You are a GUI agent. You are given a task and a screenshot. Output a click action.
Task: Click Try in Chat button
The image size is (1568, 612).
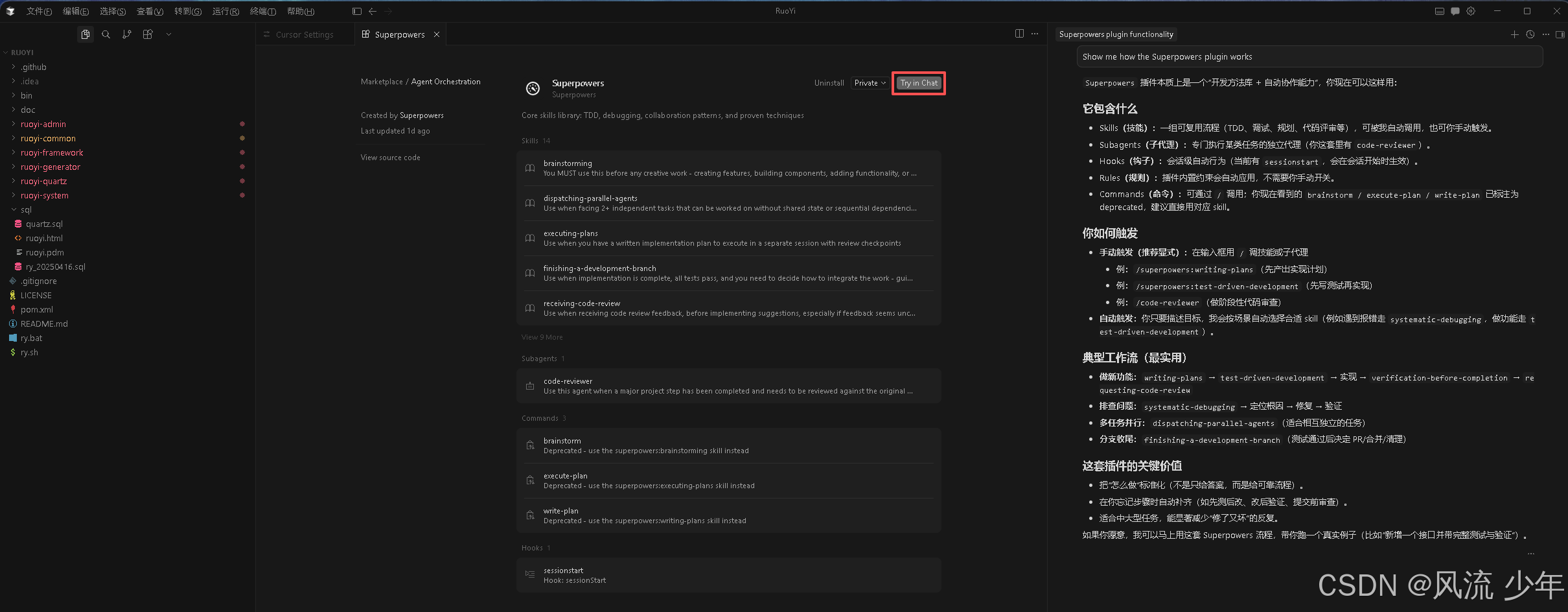coord(919,83)
